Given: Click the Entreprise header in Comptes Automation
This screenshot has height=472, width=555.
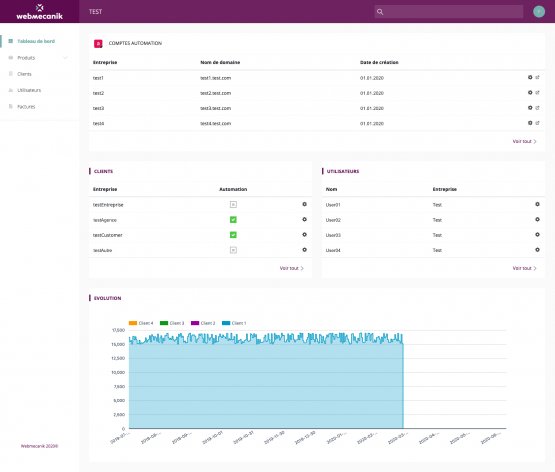Looking at the screenshot, I should pos(105,62).
